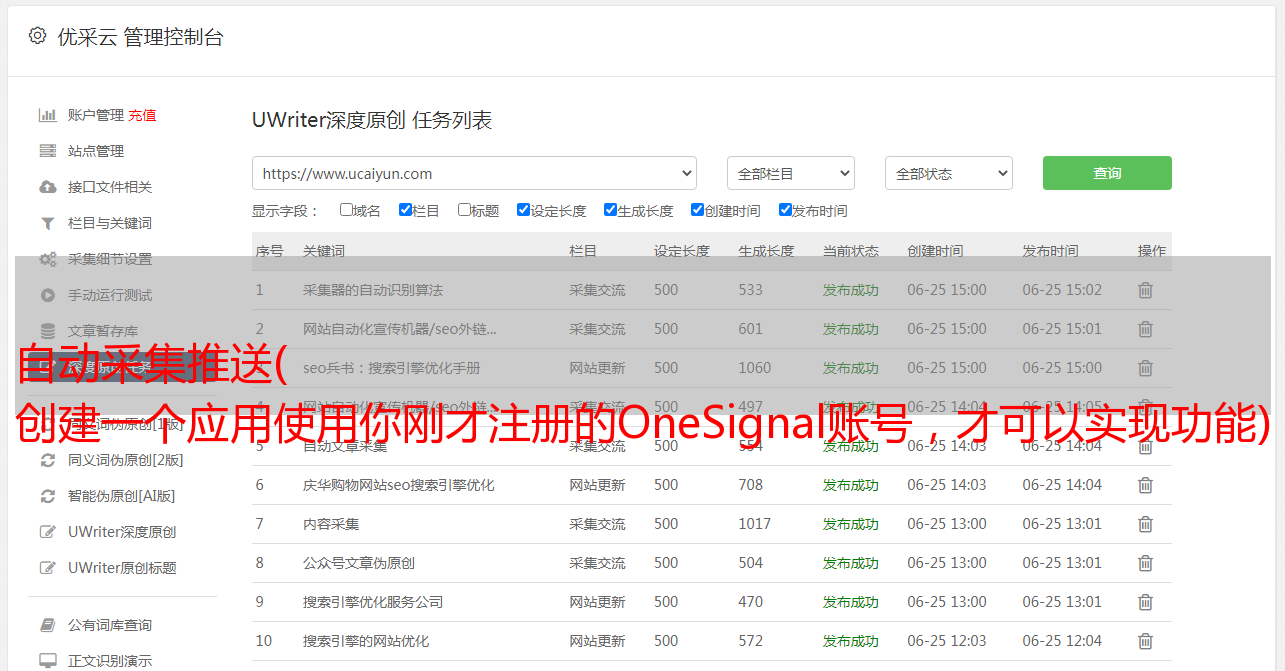Click the 当前状态 column header
This screenshot has width=1285, height=671.
point(851,251)
